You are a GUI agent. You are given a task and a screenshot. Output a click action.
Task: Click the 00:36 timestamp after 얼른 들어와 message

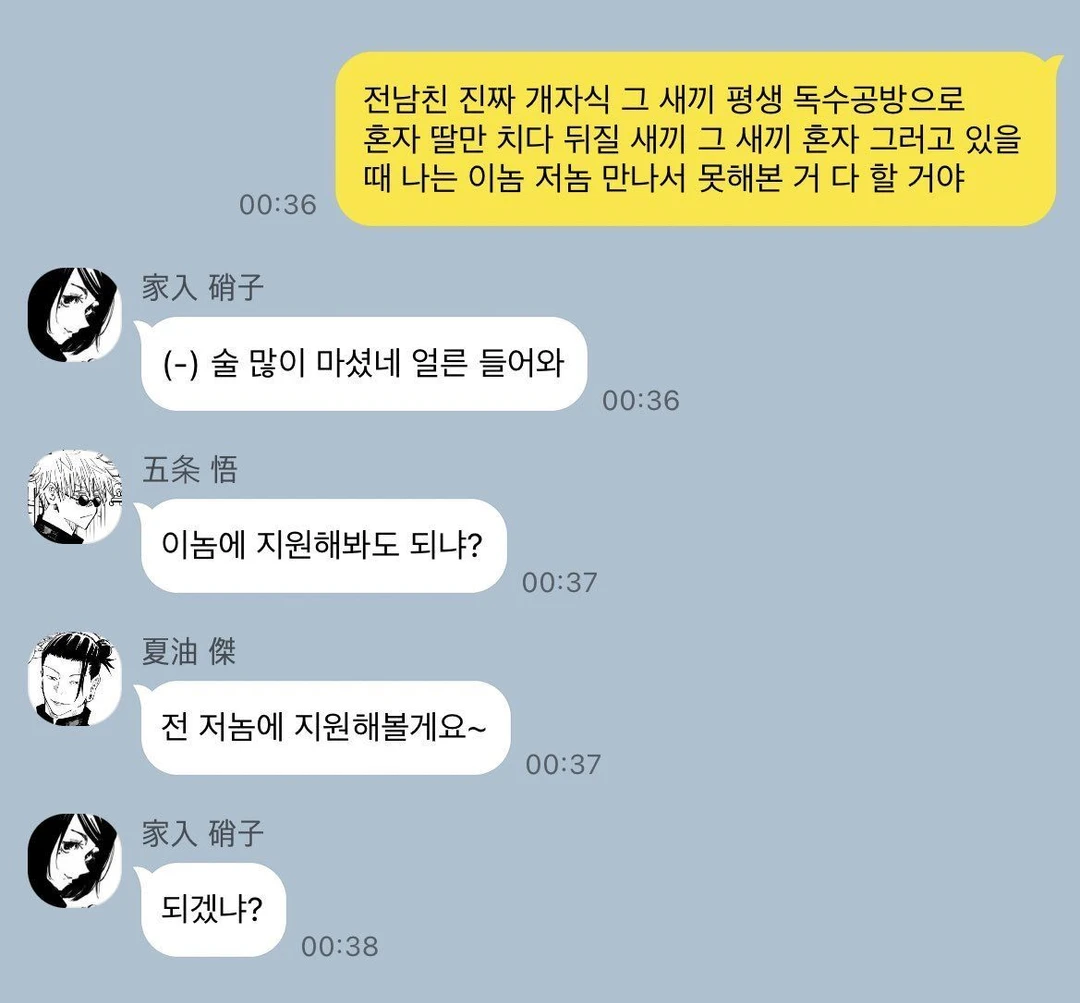click(x=641, y=400)
